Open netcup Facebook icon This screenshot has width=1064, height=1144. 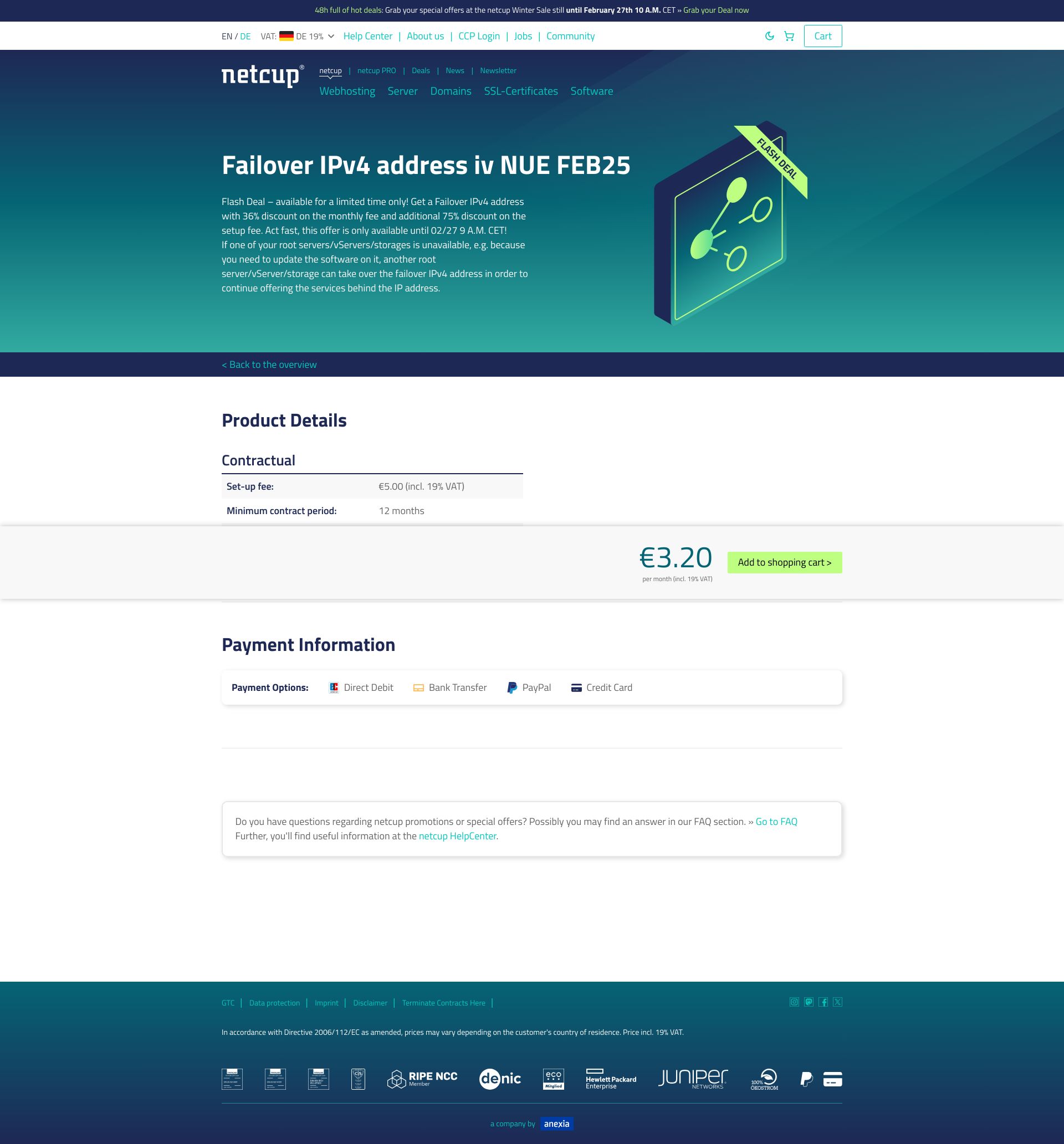[x=823, y=1002]
